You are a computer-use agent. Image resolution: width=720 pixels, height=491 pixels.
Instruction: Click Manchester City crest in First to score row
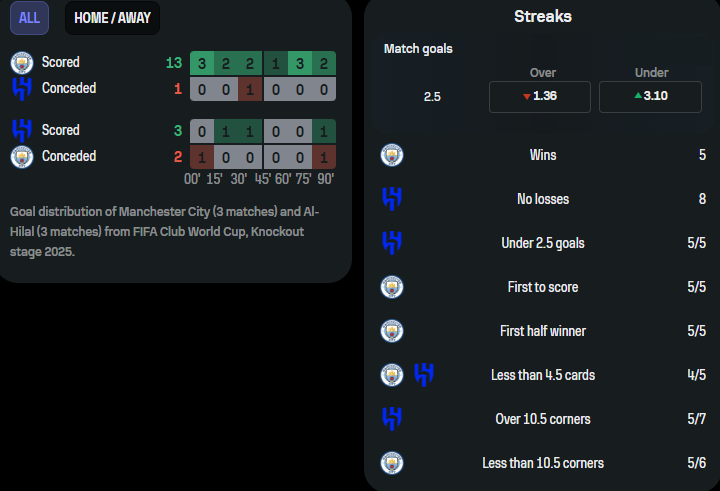coord(392,287)
